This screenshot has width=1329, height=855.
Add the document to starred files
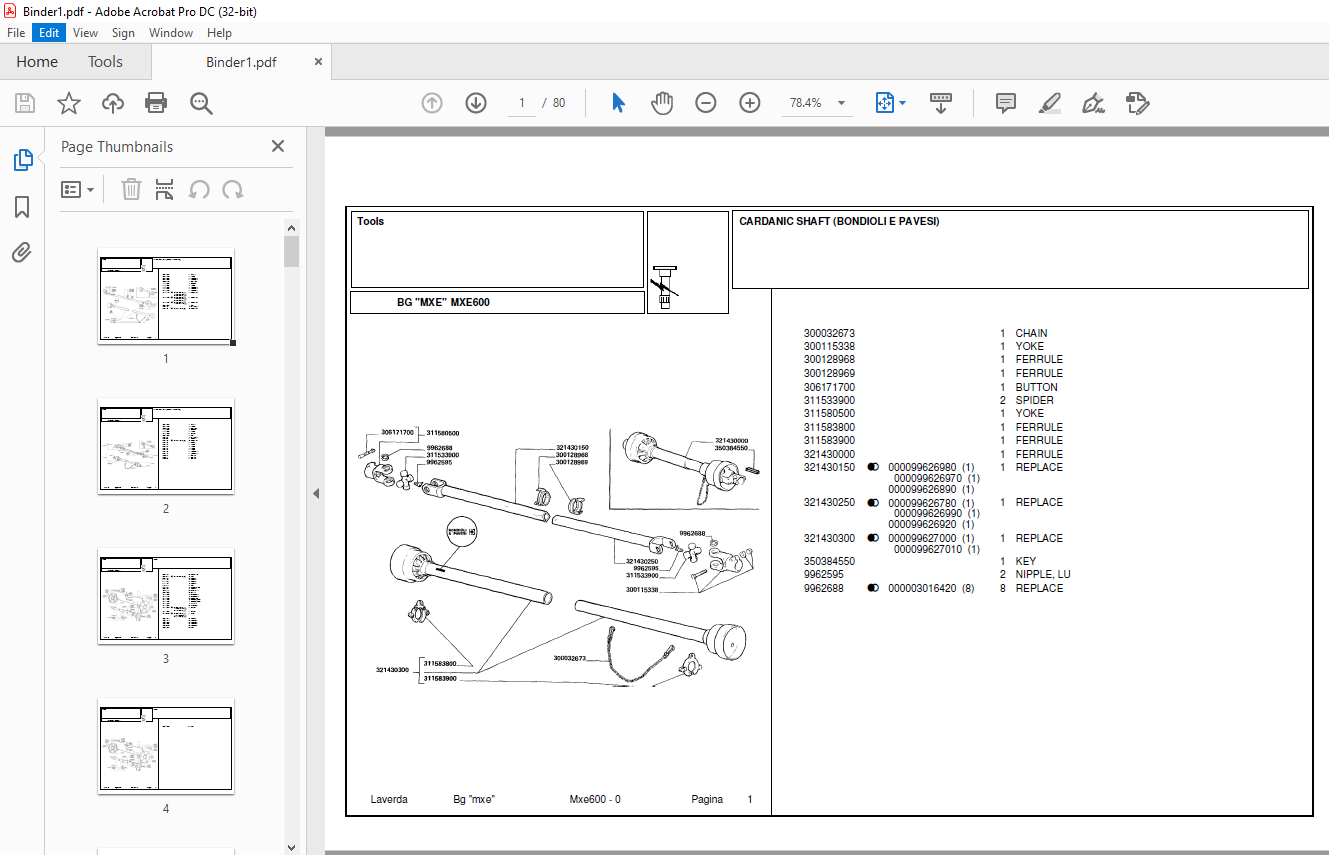coord(68,103)
